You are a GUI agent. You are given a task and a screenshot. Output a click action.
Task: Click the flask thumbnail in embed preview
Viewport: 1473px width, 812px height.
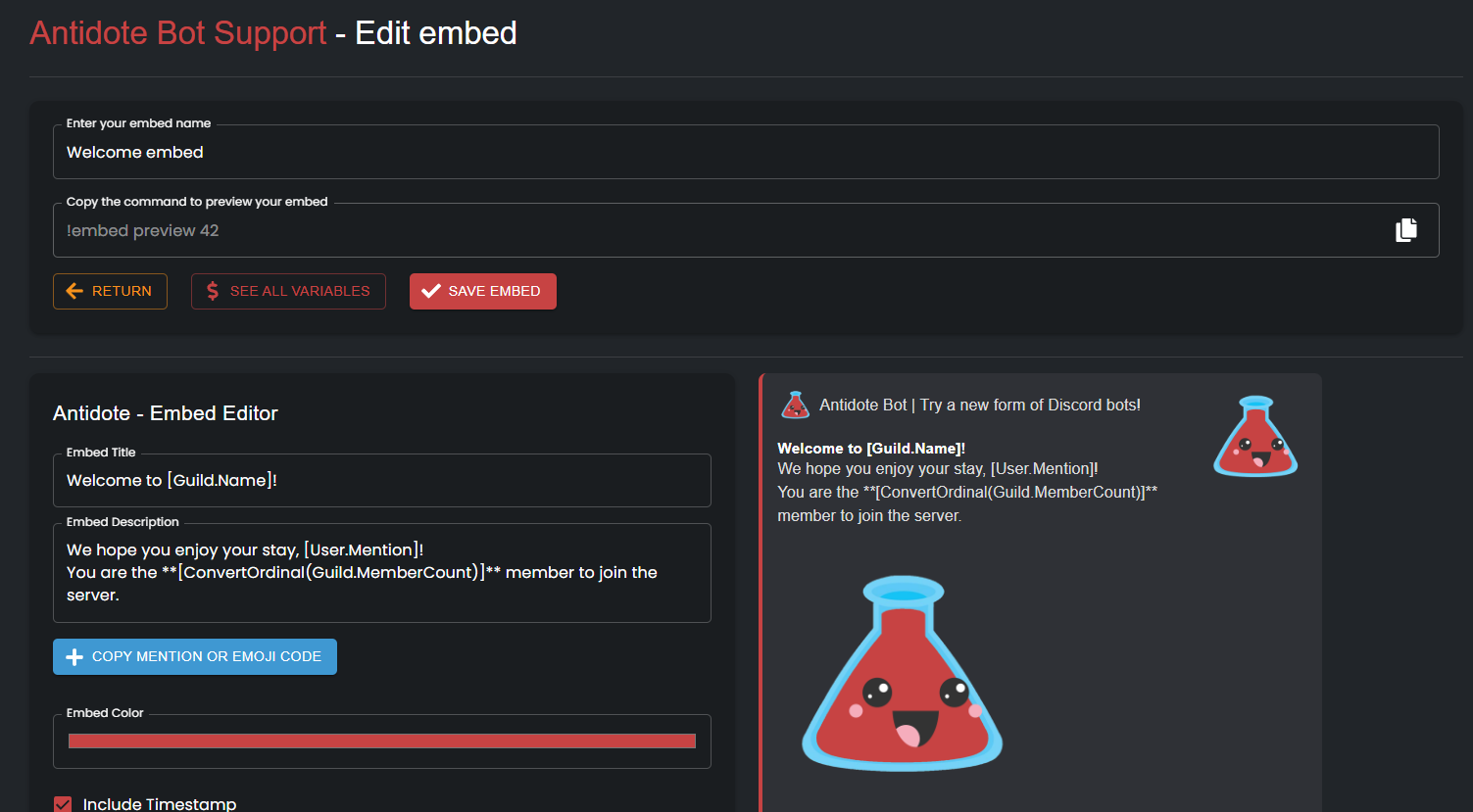point(1255,436)
